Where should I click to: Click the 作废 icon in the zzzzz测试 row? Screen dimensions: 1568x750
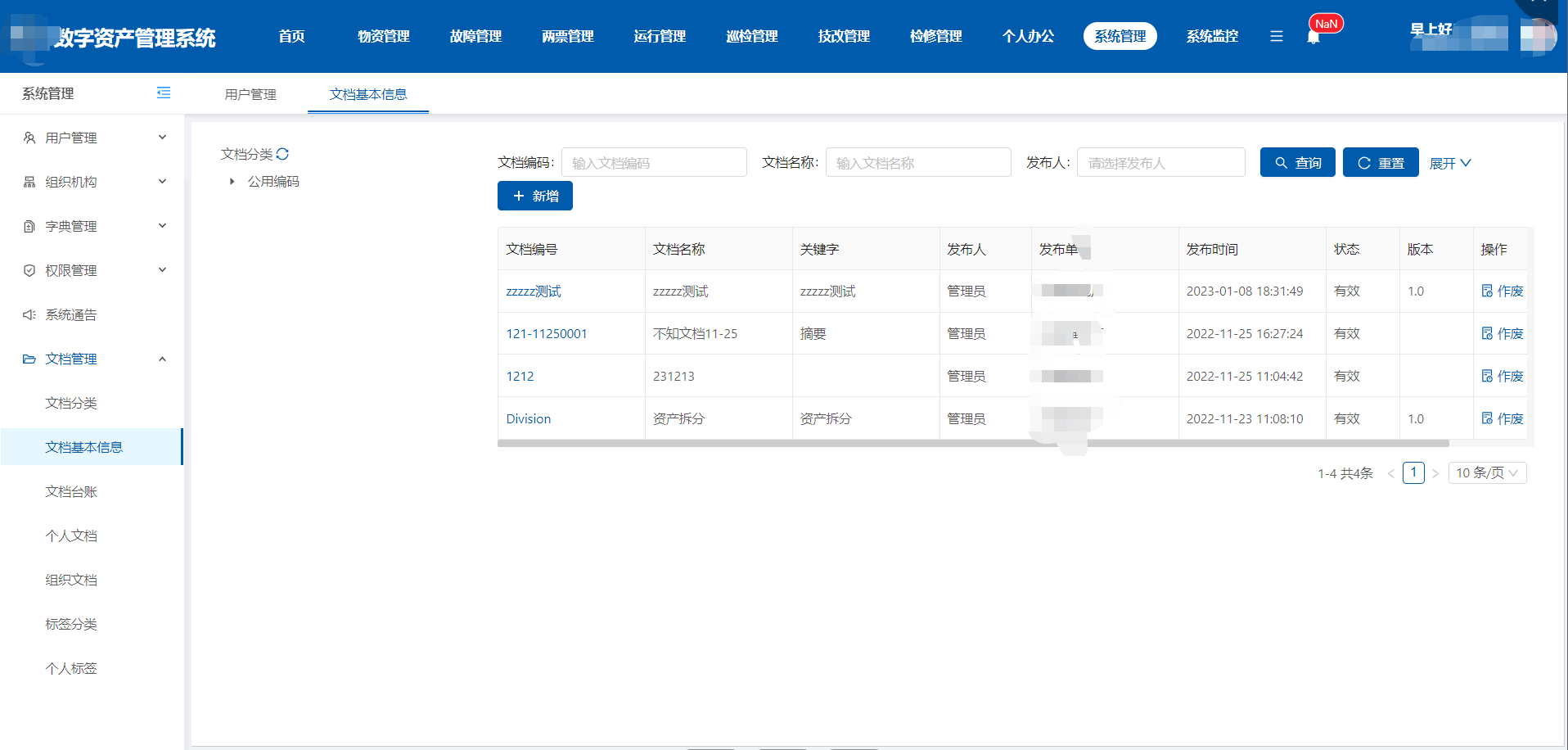click(1487, 291)
